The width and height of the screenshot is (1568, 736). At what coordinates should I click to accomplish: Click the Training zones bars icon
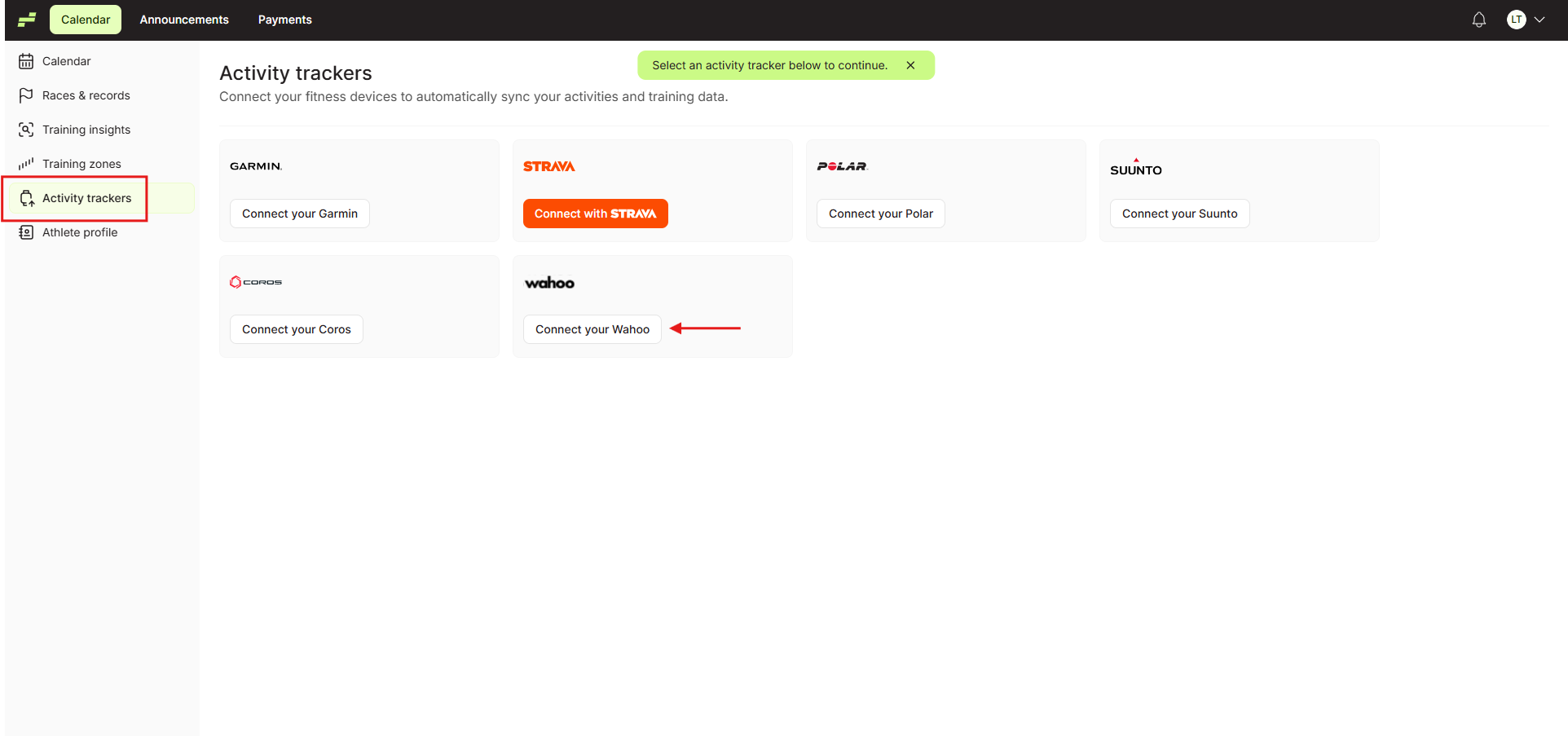pos(26,164)
